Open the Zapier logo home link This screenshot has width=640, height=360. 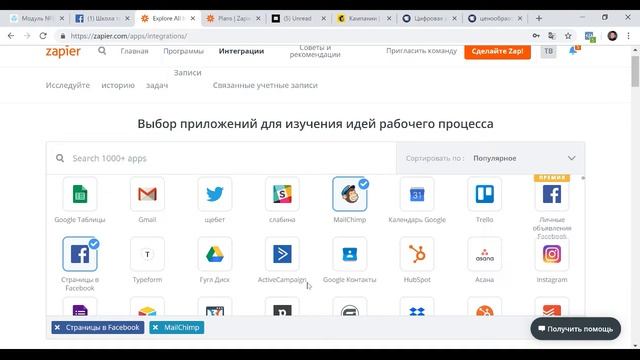63,51
